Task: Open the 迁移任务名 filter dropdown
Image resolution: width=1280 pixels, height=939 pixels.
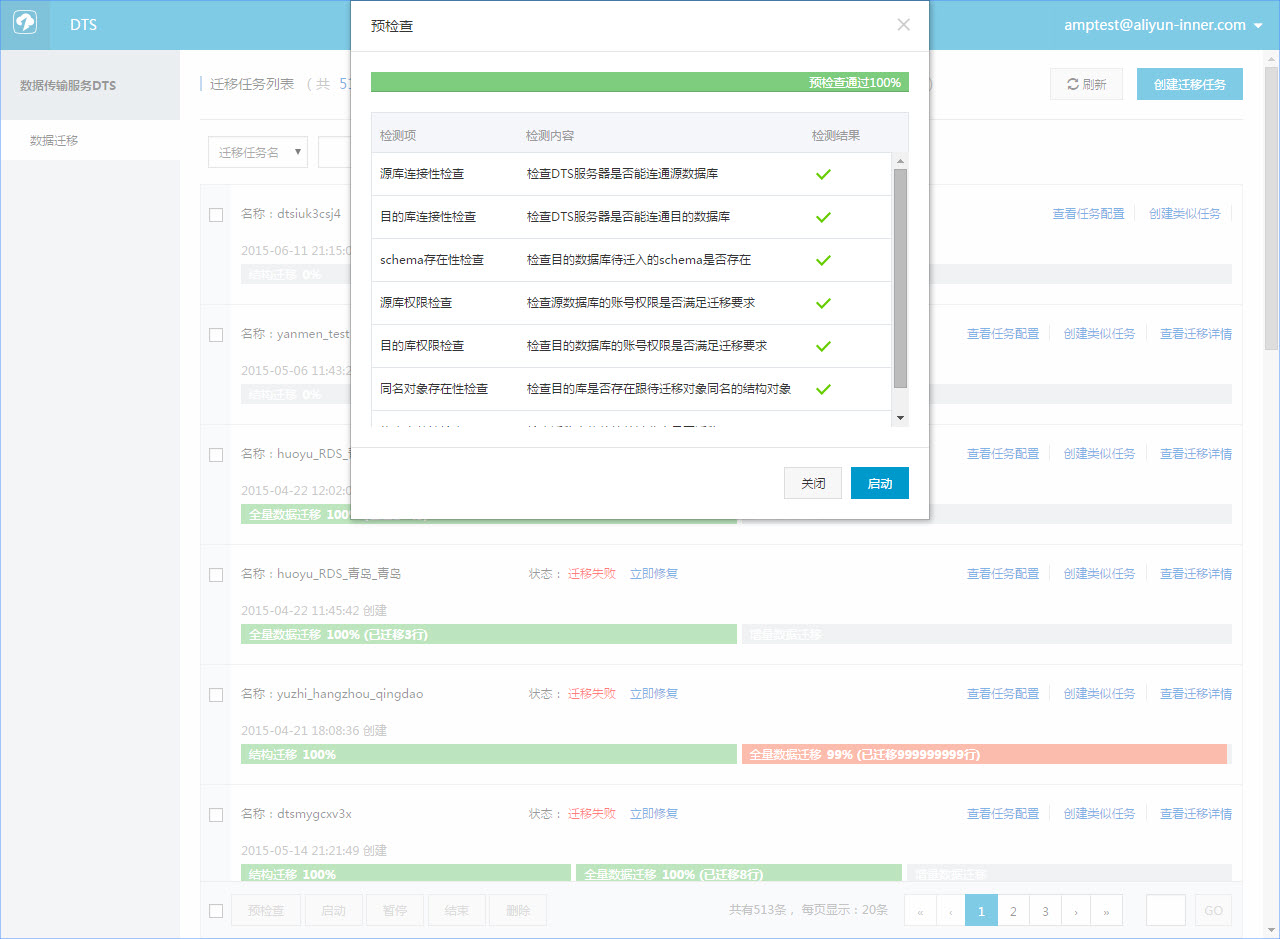Action: point(258,152)
